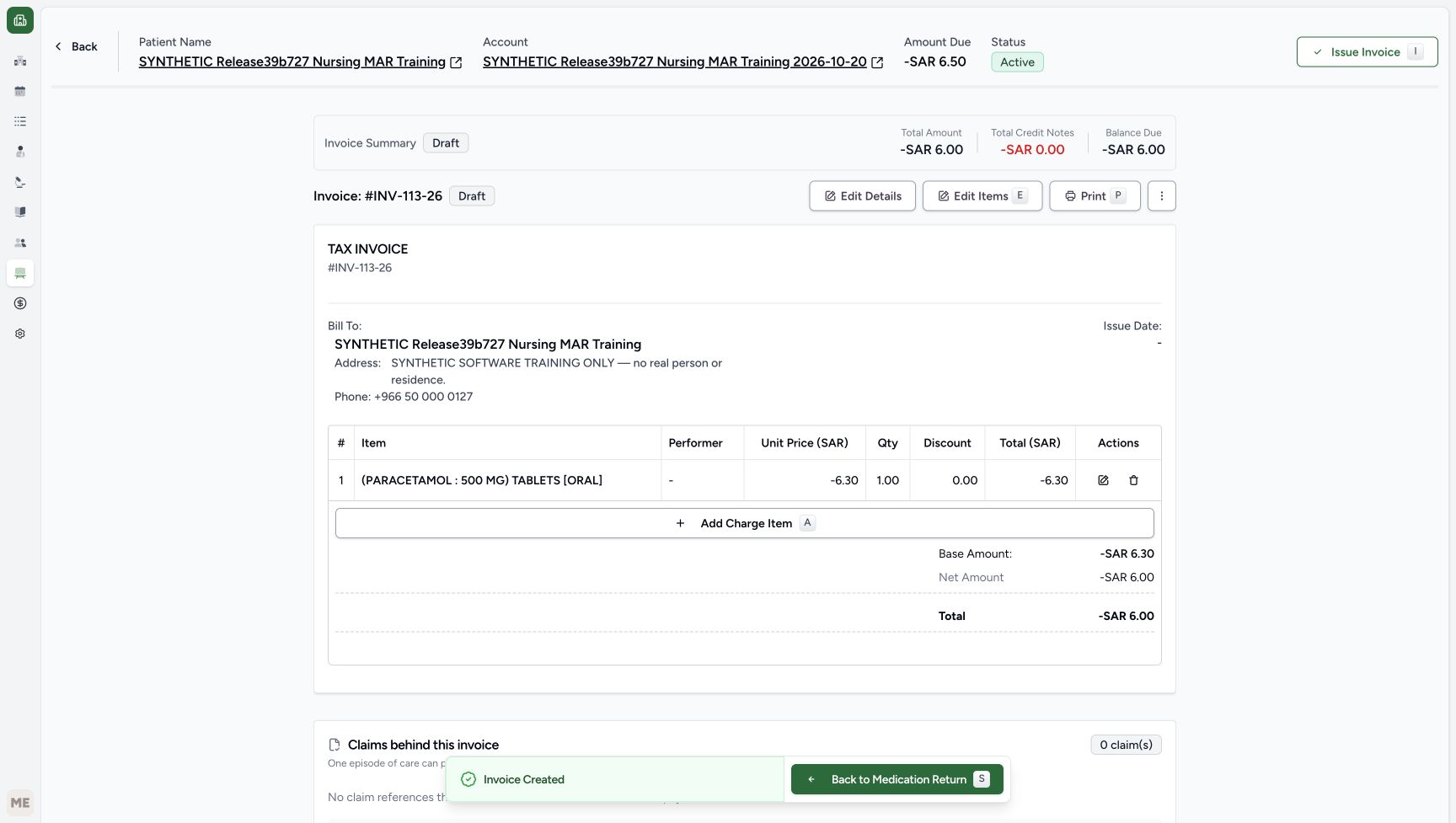
Task: Click the Issue Invoice button
Action: point(1367,52)
